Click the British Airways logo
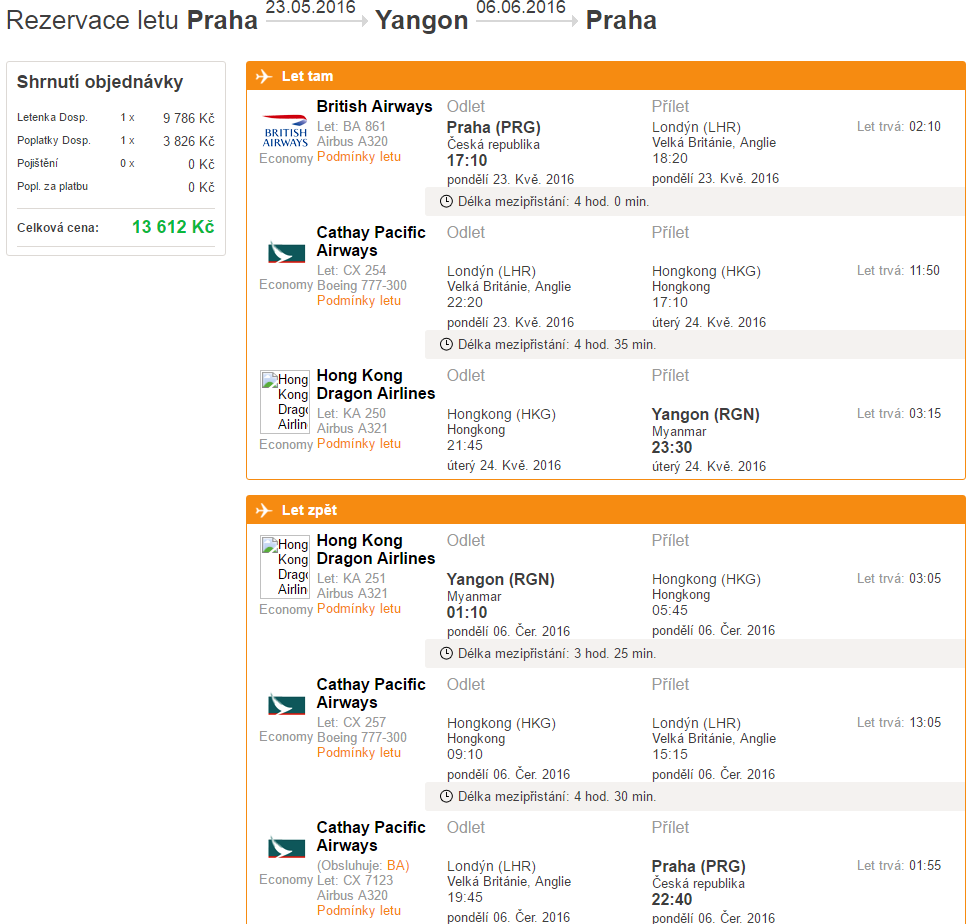 point(285,131)
